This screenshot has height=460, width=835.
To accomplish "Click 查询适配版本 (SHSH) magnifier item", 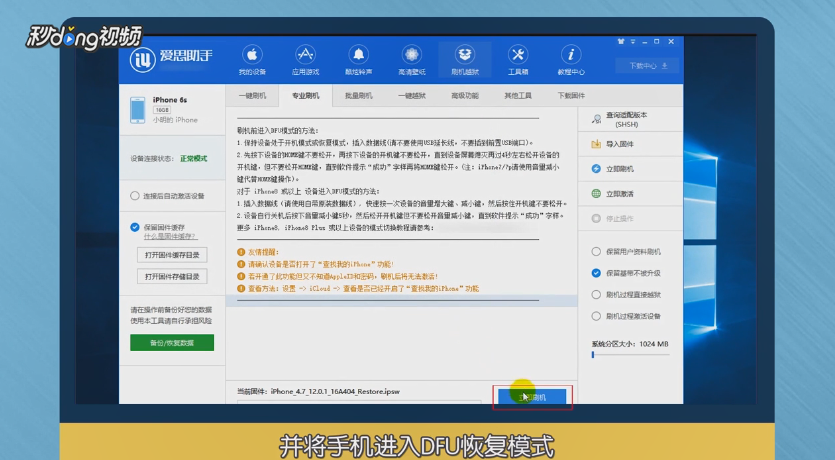I will point(631,119).
